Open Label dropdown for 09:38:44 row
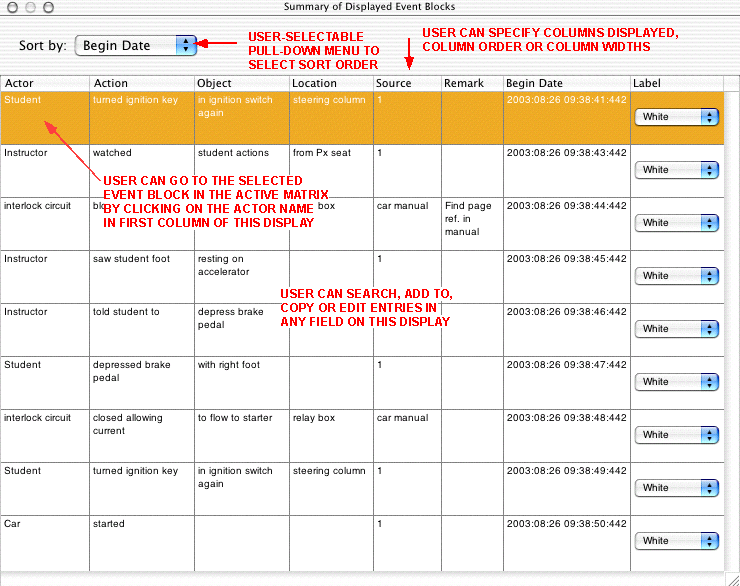This screenshot has width=740, height=586. coord(677,223)
